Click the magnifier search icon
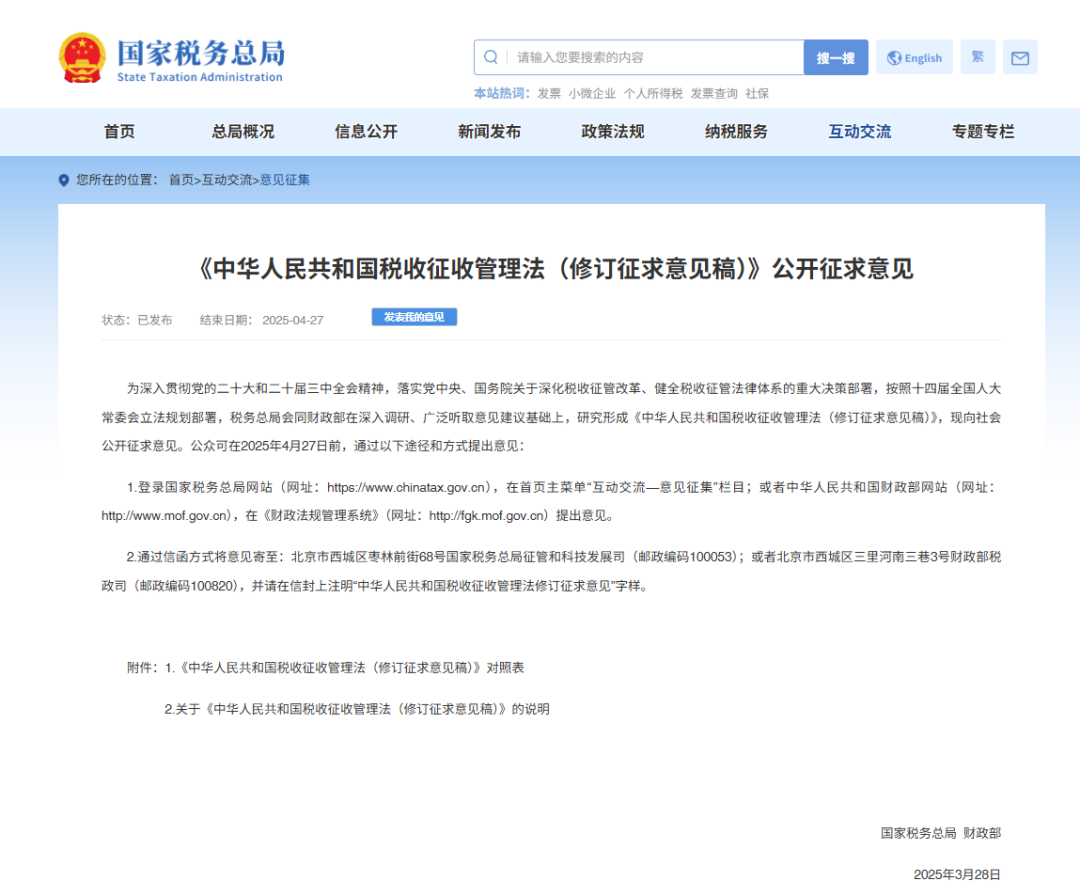The image size is (1080, 881). (490, 57)
